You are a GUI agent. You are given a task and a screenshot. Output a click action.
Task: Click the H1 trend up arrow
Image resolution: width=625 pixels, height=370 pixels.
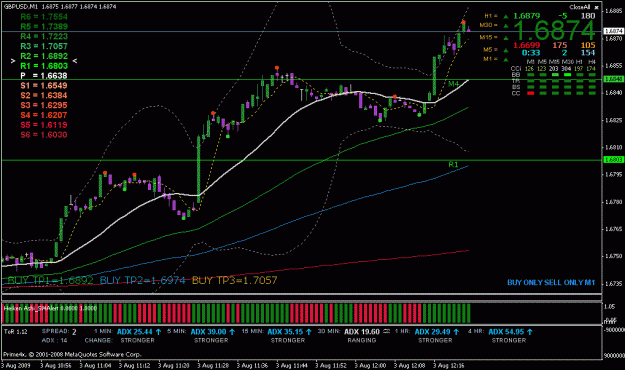[505, 16]
